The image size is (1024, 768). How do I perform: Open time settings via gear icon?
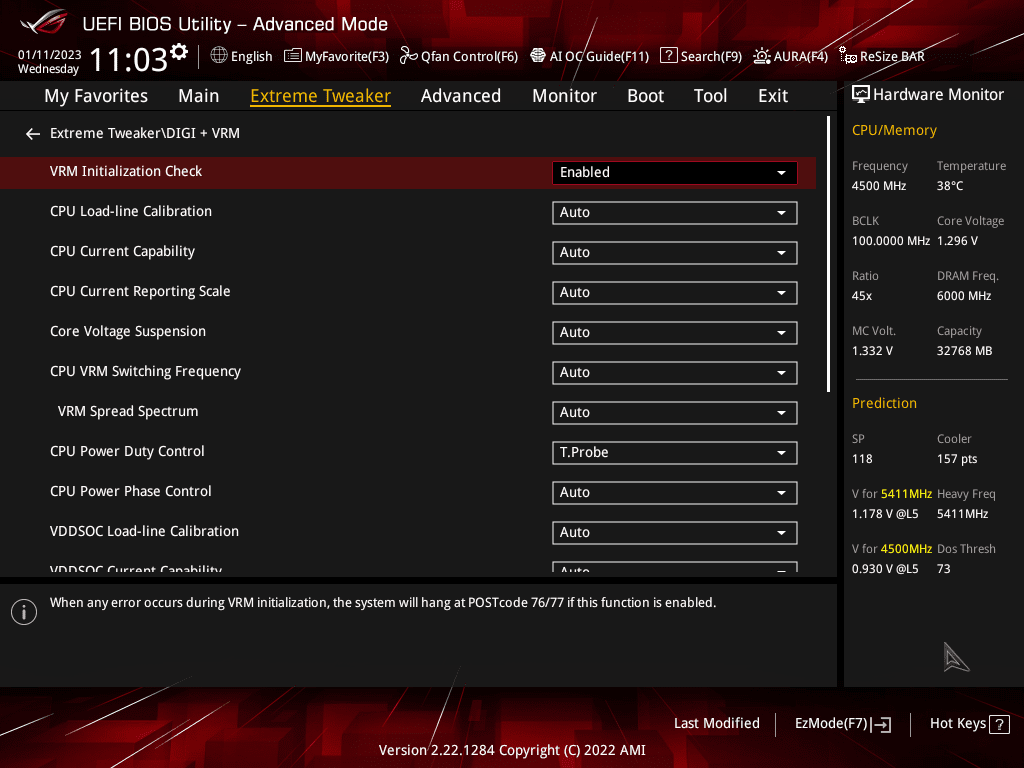[179, 52]
